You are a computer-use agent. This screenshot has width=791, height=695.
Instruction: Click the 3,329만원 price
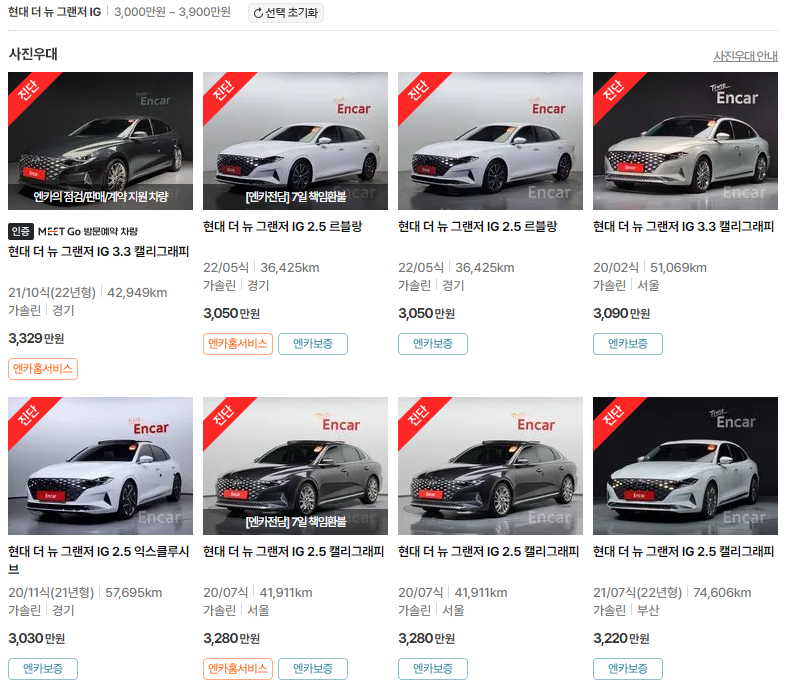36,338
